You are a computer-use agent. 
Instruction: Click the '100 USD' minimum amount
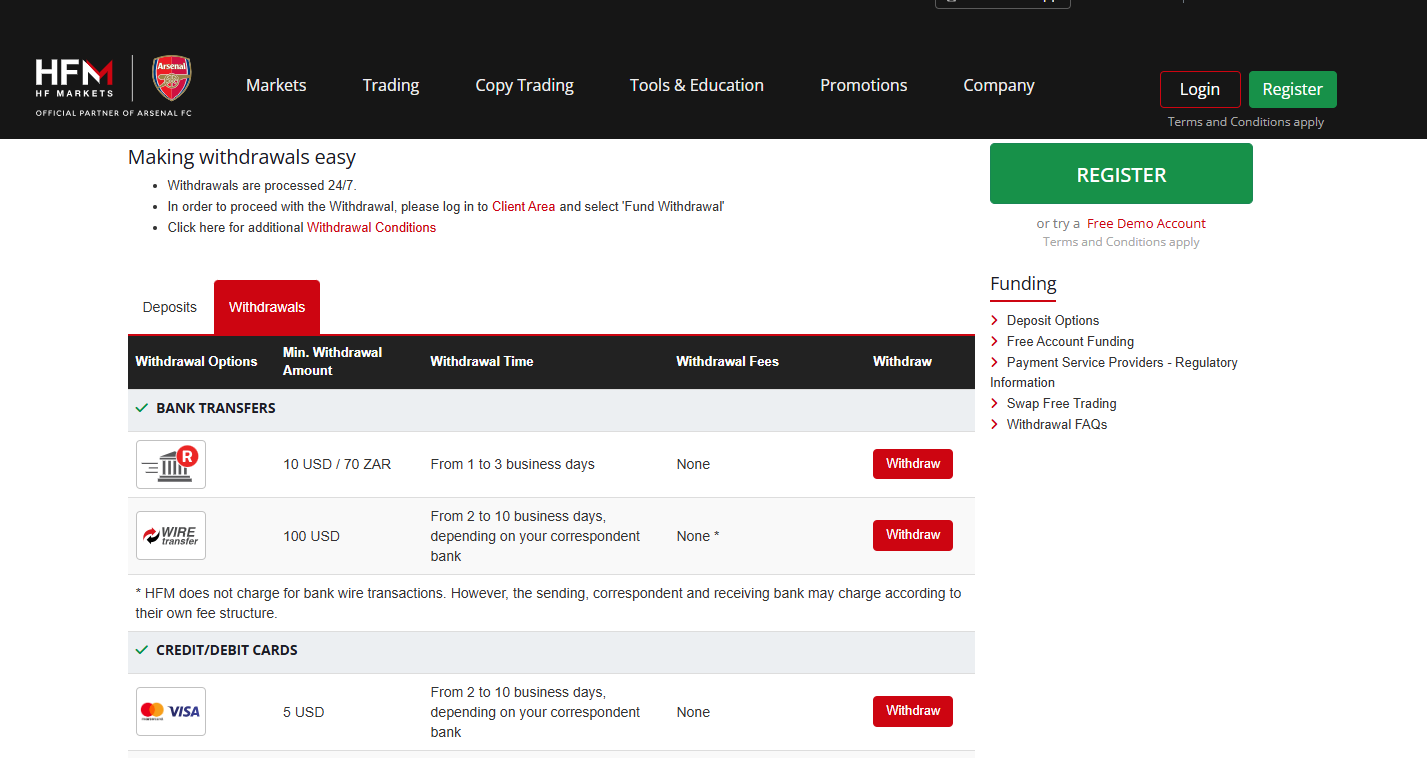click(x=311, y=537)
